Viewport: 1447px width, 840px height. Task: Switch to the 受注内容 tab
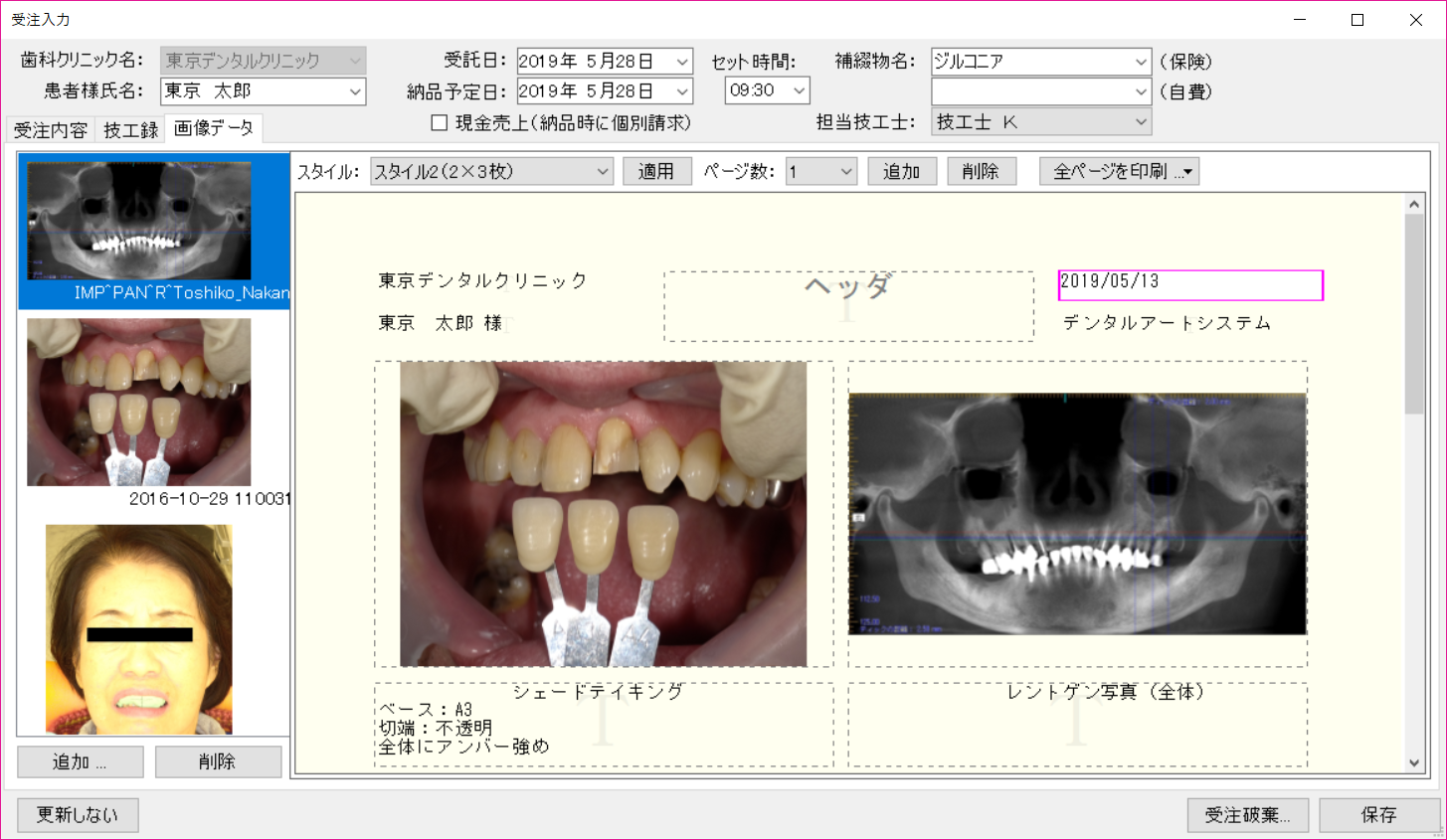pos(51,130)
